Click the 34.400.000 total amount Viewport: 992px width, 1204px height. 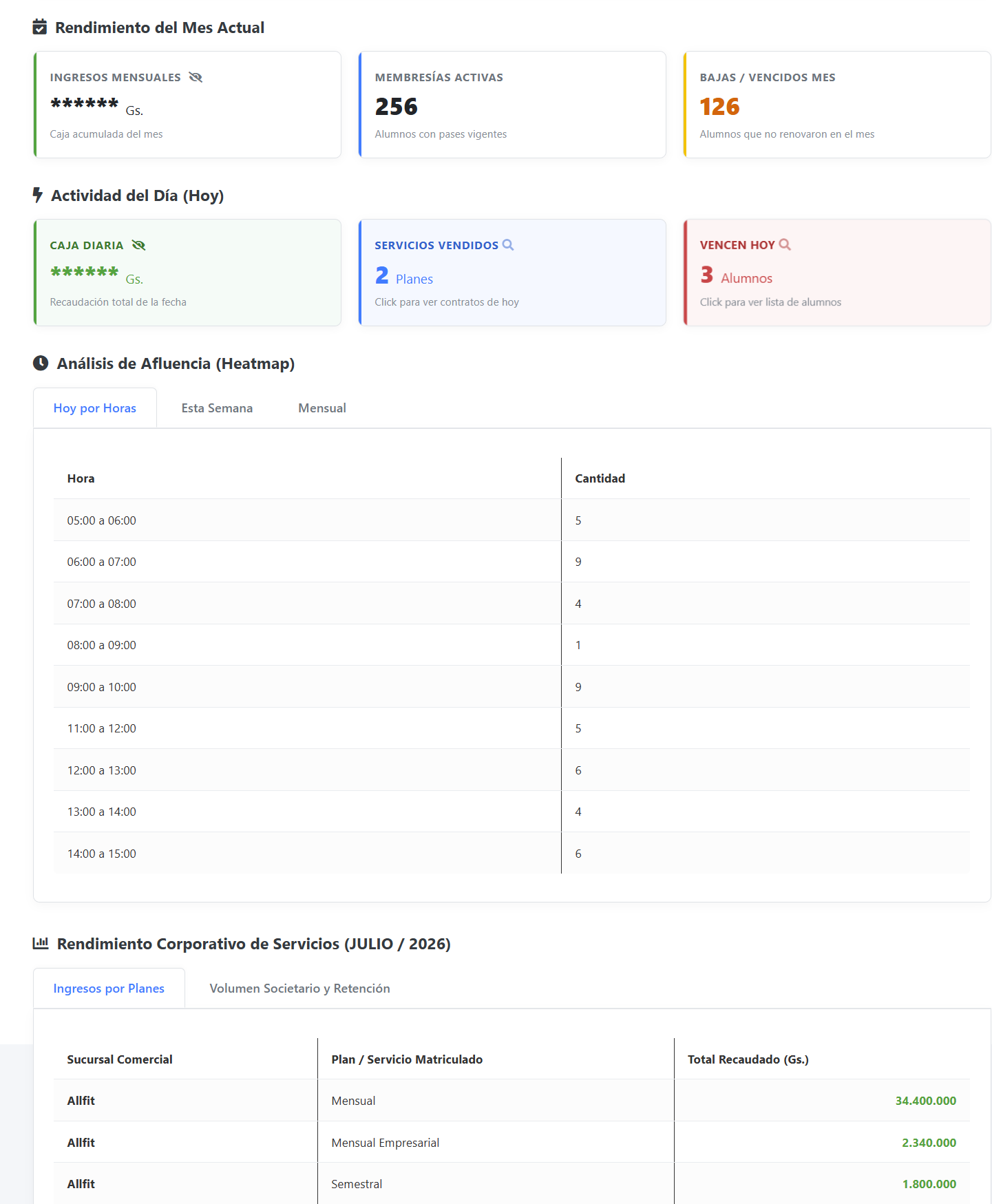click(x=925, y=1101)
